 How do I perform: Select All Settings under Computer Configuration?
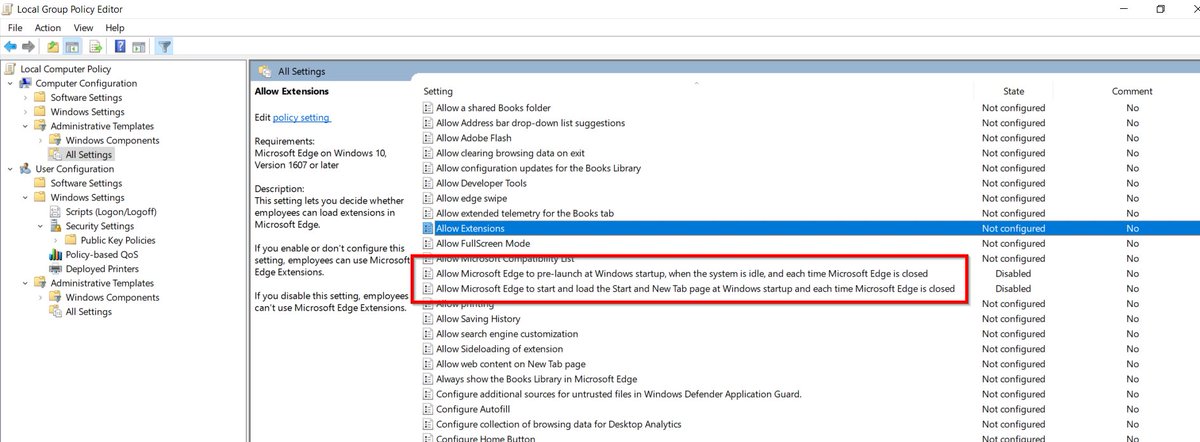[x=88, y=155]
